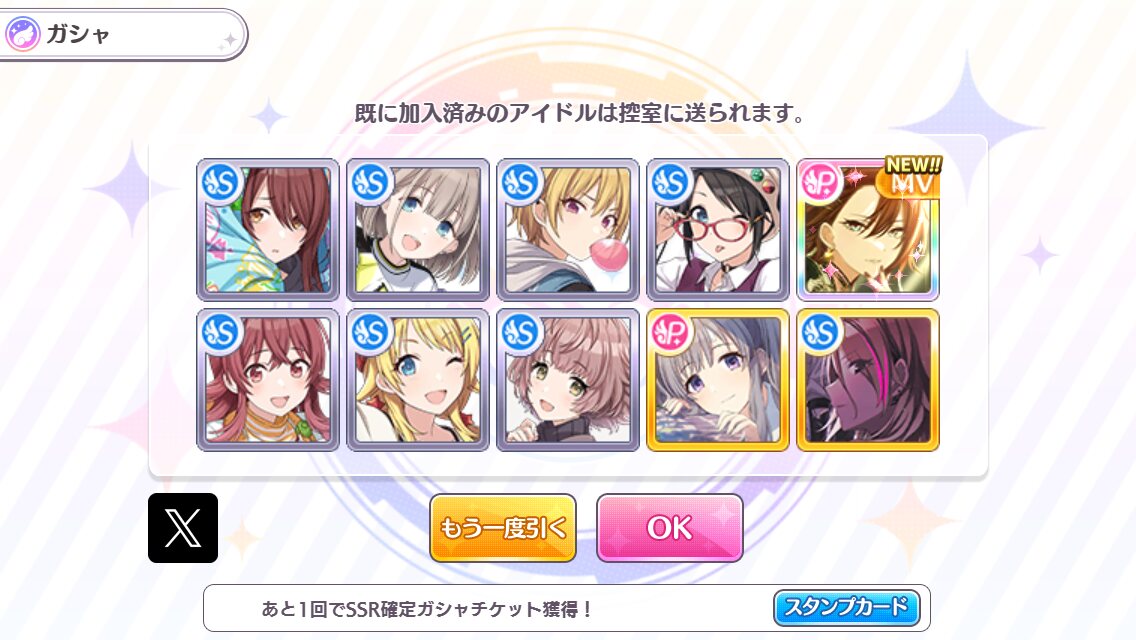Click the pink P badge on MV card

(820, 183)
